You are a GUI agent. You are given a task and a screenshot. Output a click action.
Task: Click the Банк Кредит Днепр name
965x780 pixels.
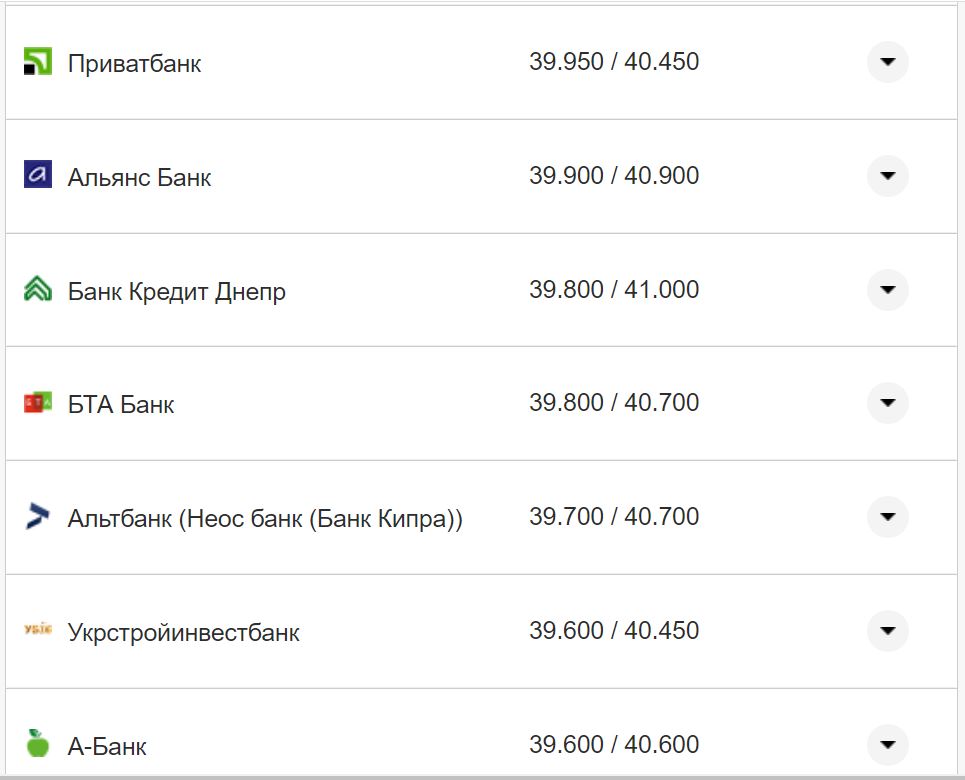pyautogui.click(x=176, y=292)
